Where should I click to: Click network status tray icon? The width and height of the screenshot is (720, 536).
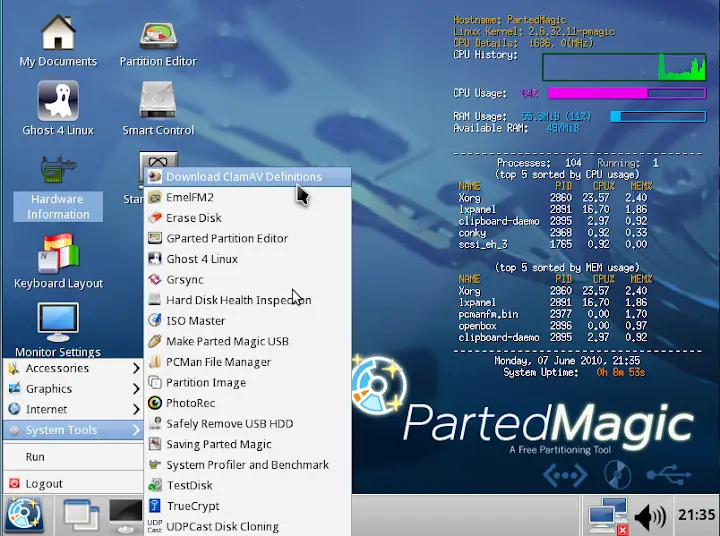[608, 515]
